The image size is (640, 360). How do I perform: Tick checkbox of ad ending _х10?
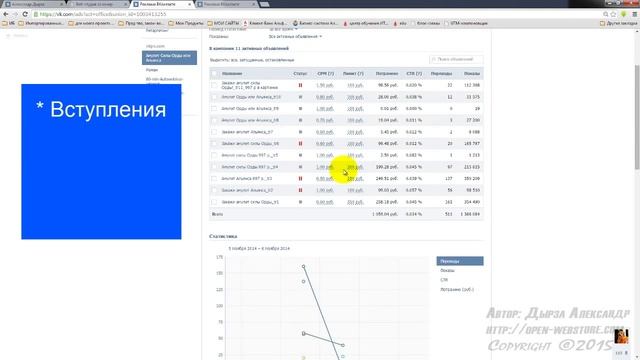tap(214, 97)
